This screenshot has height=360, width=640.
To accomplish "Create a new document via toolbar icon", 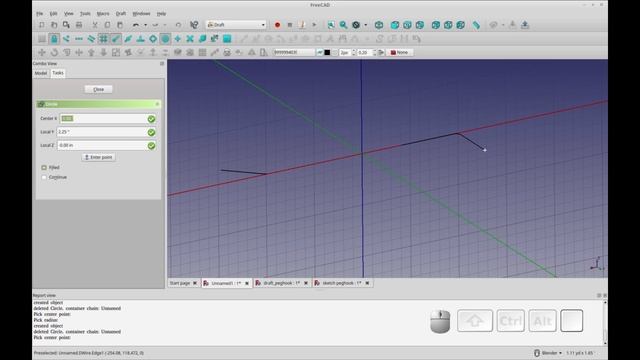I will (42, 25).
